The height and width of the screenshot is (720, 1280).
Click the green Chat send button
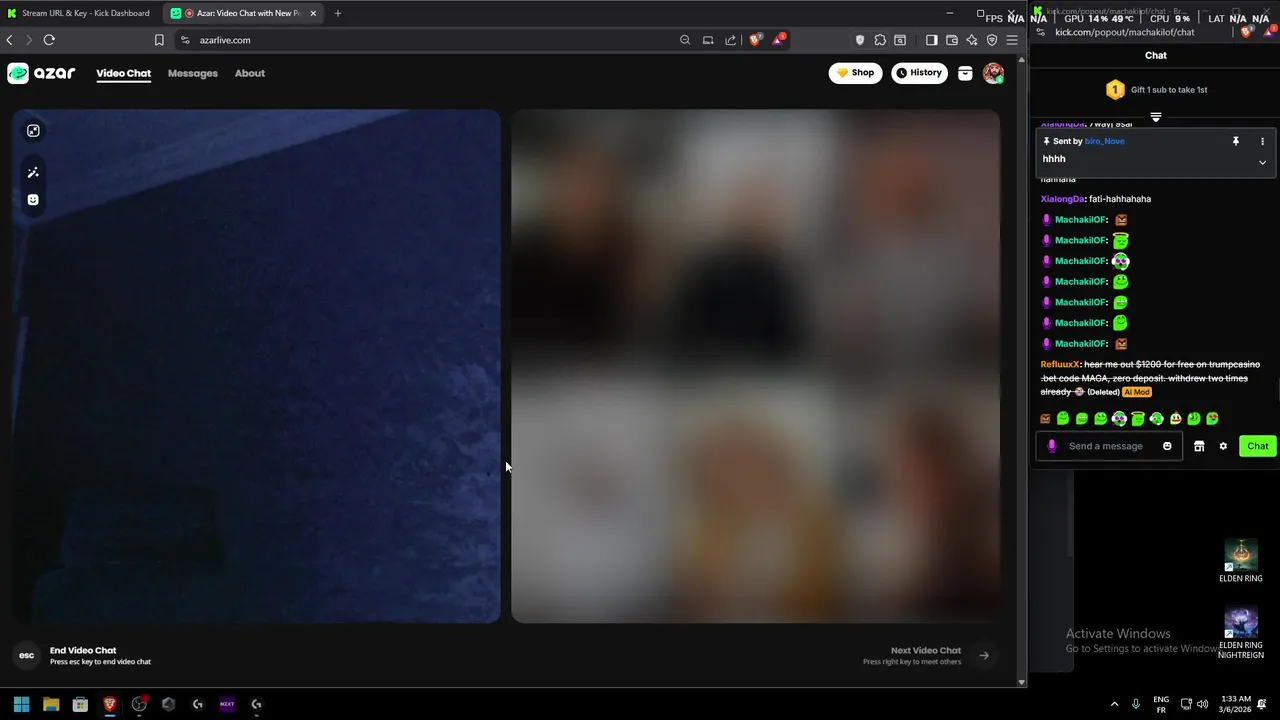pos(1257,446)
